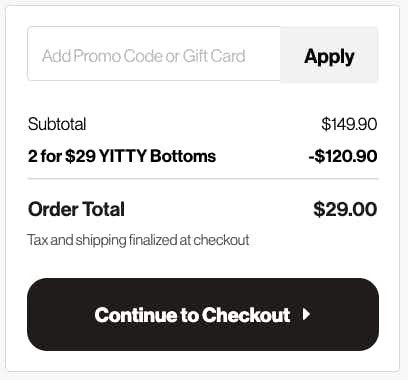Screen dimensions: 408x380
Task: Click the word Checkout on the black button
Action: click(246, 315)
